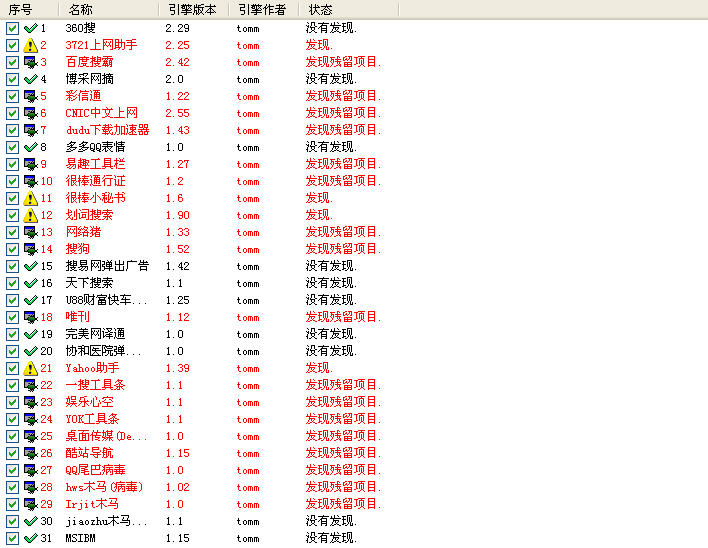The height and width of the screenshot is (548, 708).
Task: Click the tomm author cell of 网络猪
Action: click(x=248, y=233)
